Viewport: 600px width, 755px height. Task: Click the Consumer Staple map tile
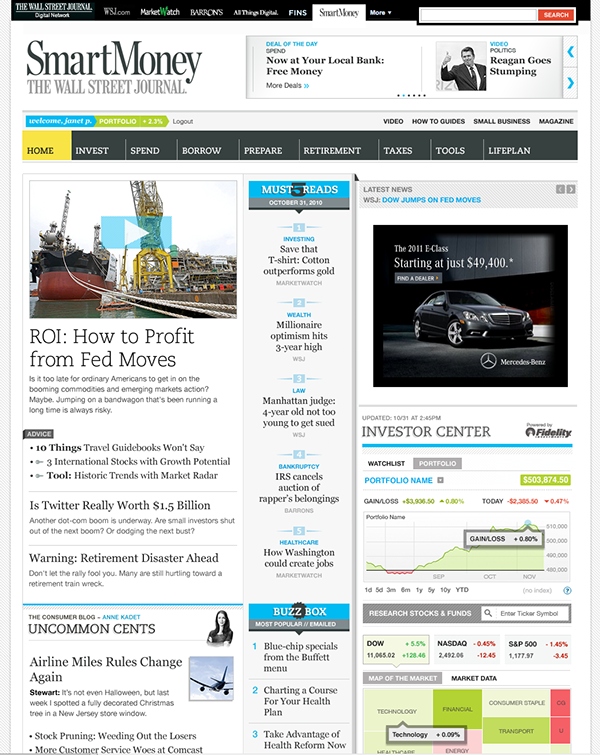(x=516, y=703)
